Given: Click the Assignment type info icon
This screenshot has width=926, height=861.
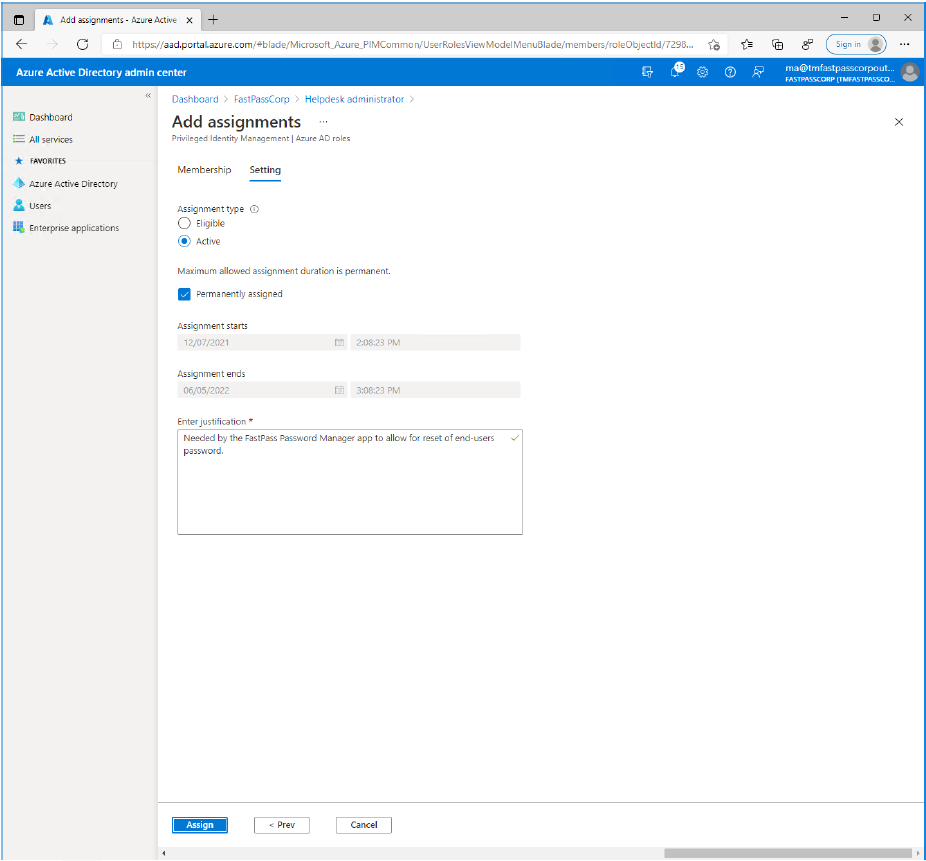Looking at the screenshot, I should click(254, 210).
